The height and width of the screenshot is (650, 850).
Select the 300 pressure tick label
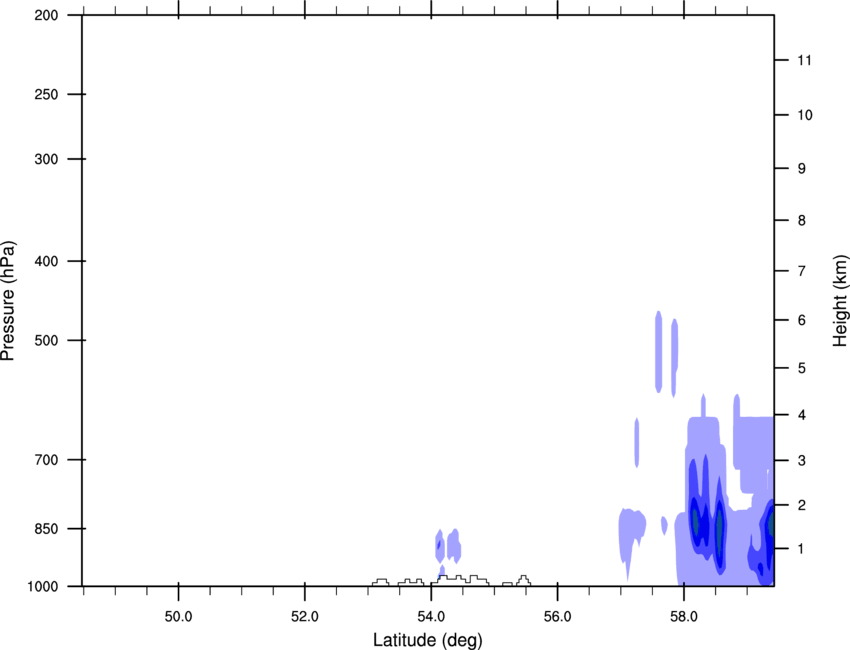point(46,159)
